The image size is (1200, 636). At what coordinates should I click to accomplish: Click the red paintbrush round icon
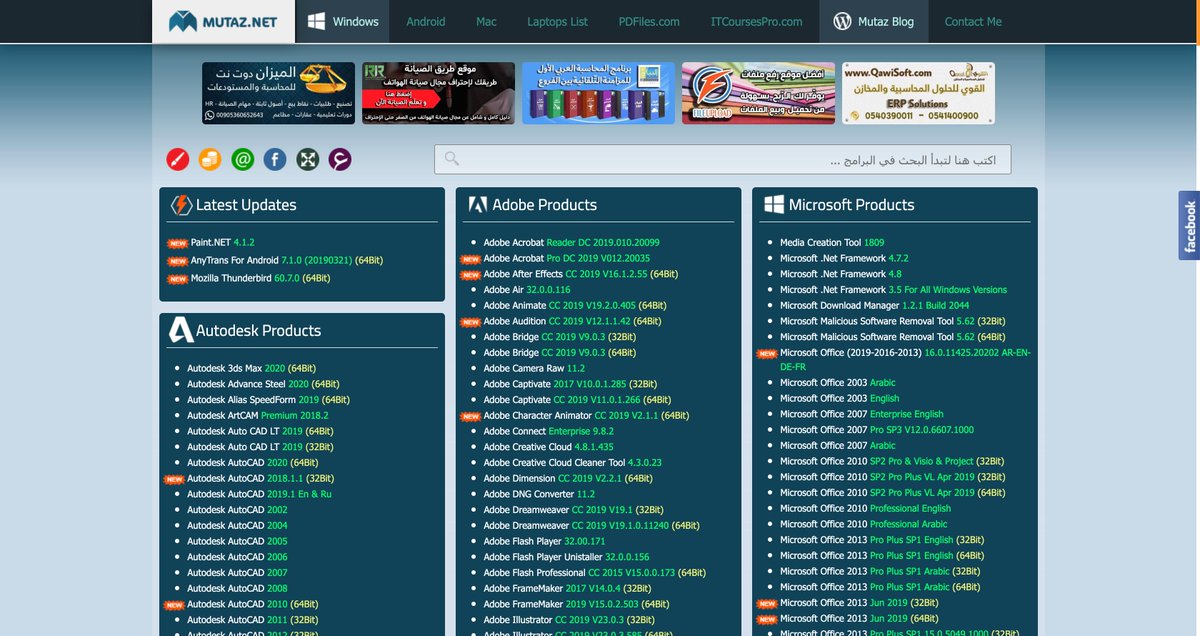point(177,159)
